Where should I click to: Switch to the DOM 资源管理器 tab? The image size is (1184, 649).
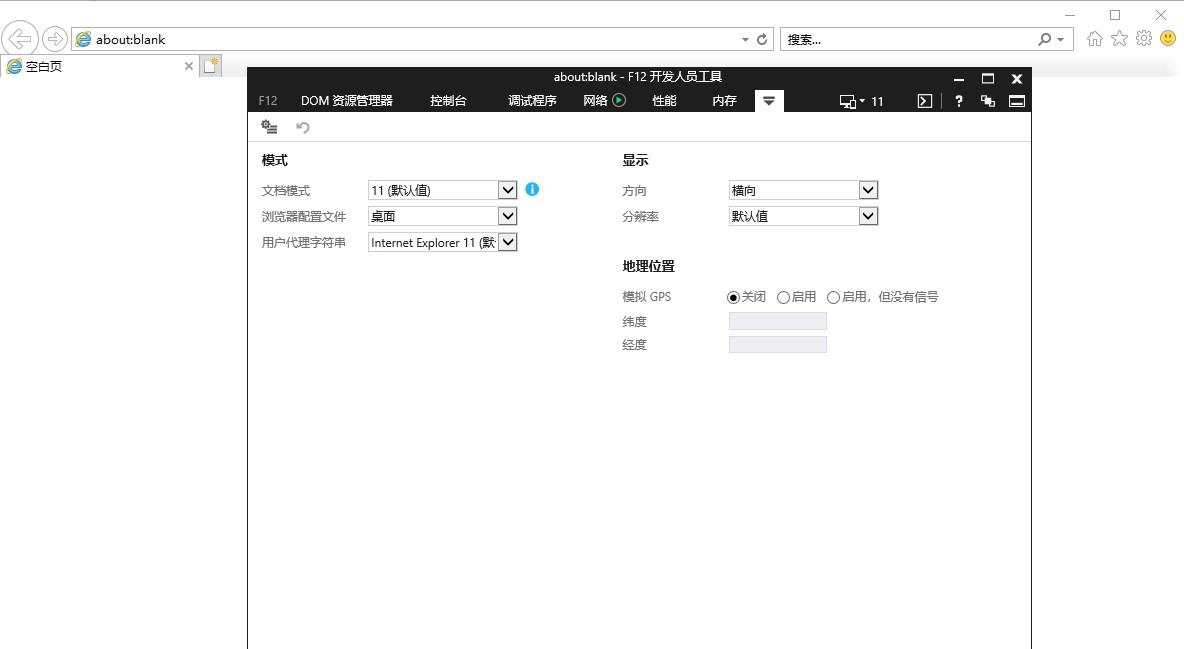pyautogui.click(x=347, y=100)
